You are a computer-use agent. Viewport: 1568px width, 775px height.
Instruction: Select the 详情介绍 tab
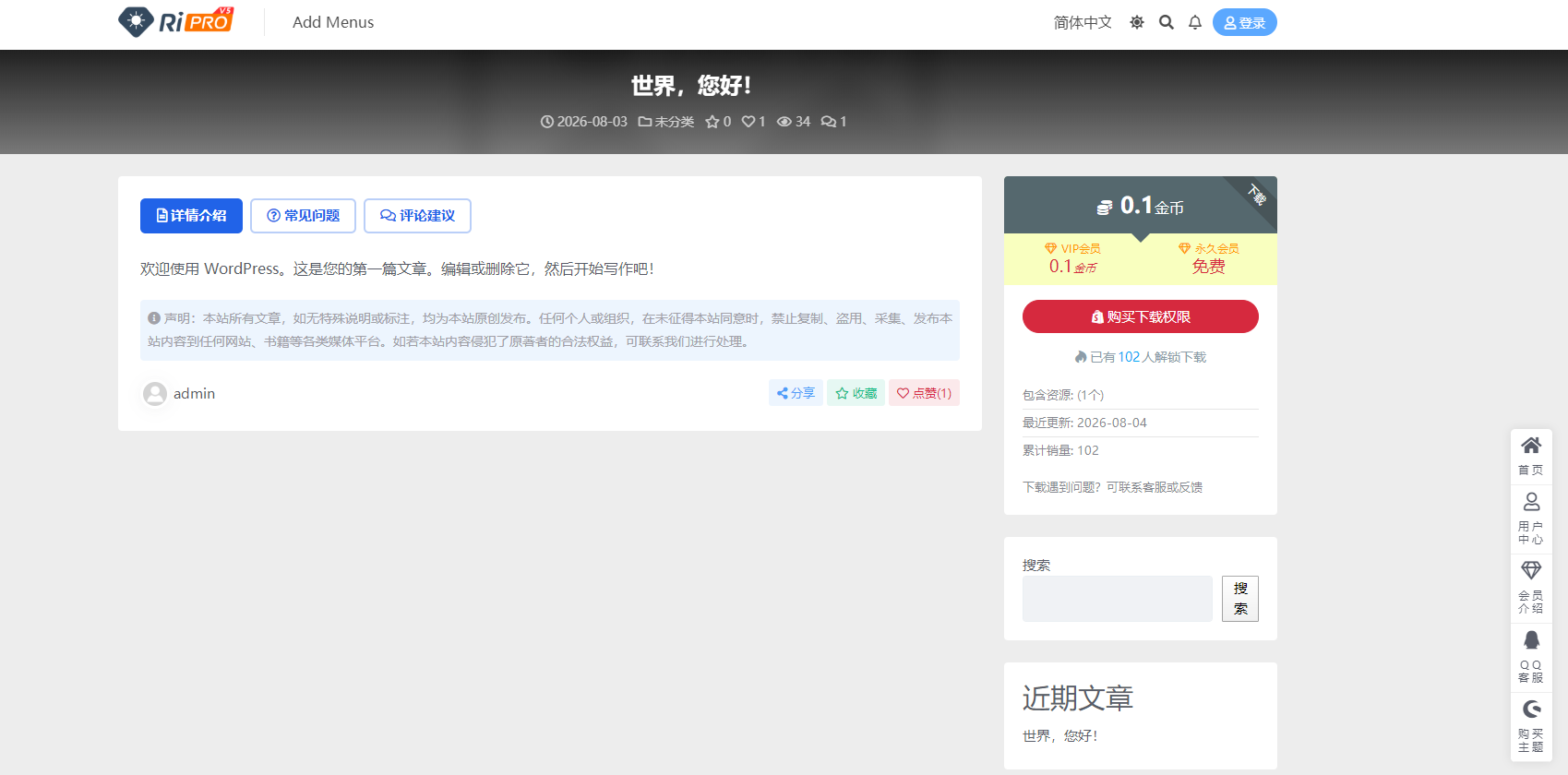tap(191, 216)
